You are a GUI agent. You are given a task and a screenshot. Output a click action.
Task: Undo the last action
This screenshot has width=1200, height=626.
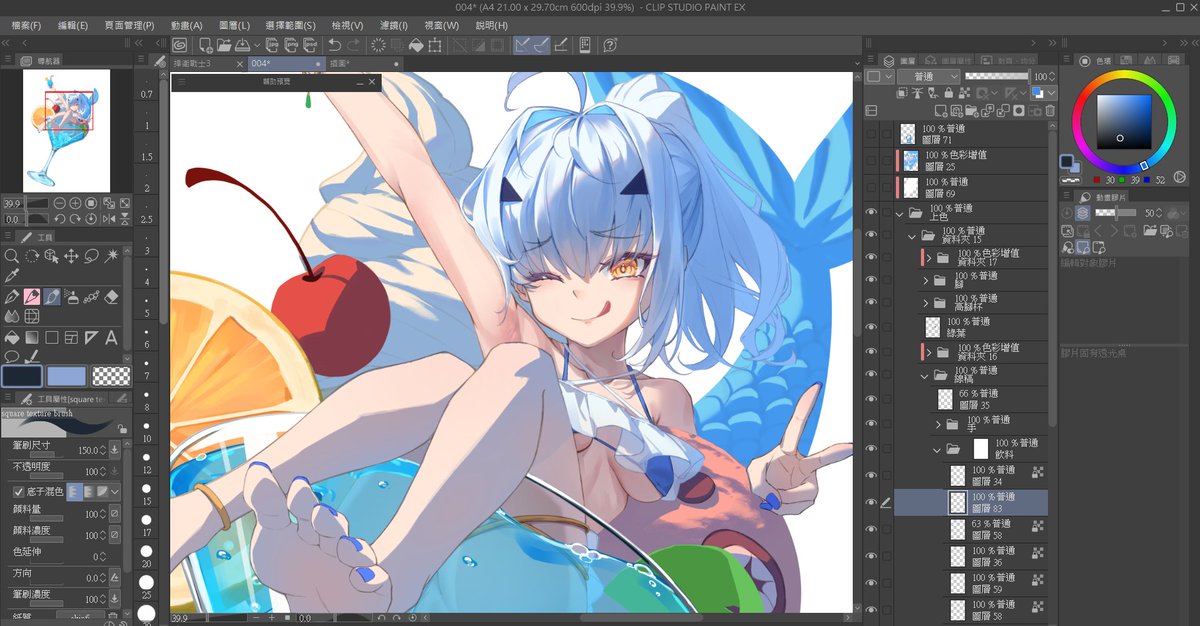[x=335, y=45]
